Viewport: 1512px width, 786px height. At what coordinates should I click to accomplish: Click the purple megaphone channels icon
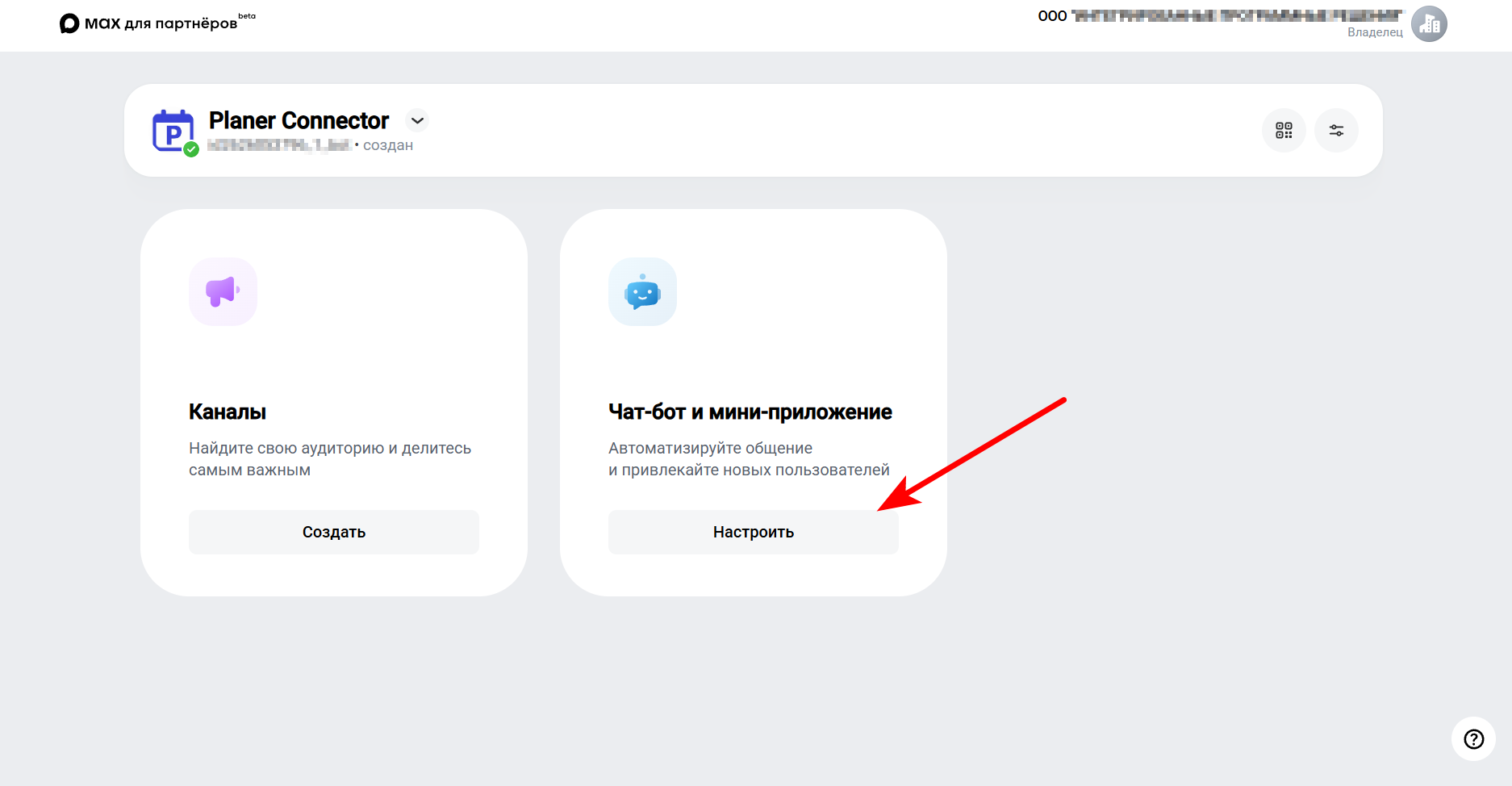223,291
